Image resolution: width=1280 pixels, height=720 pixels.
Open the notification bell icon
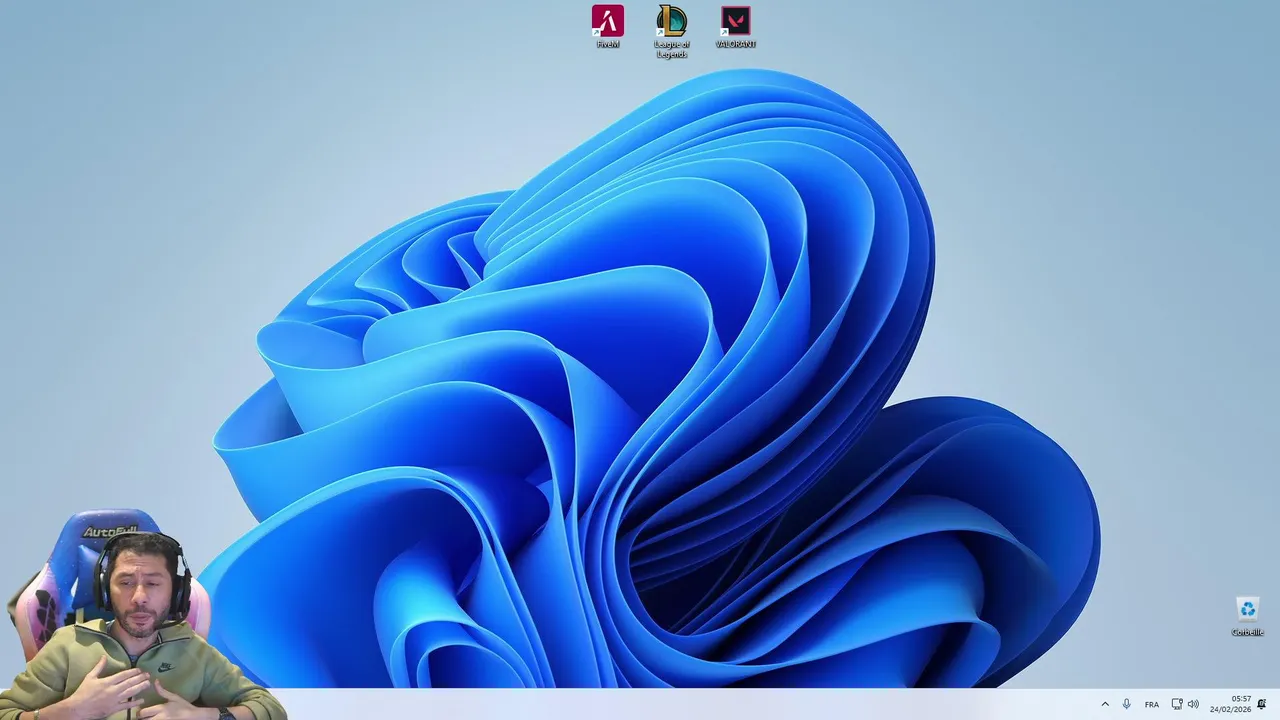1262,704
